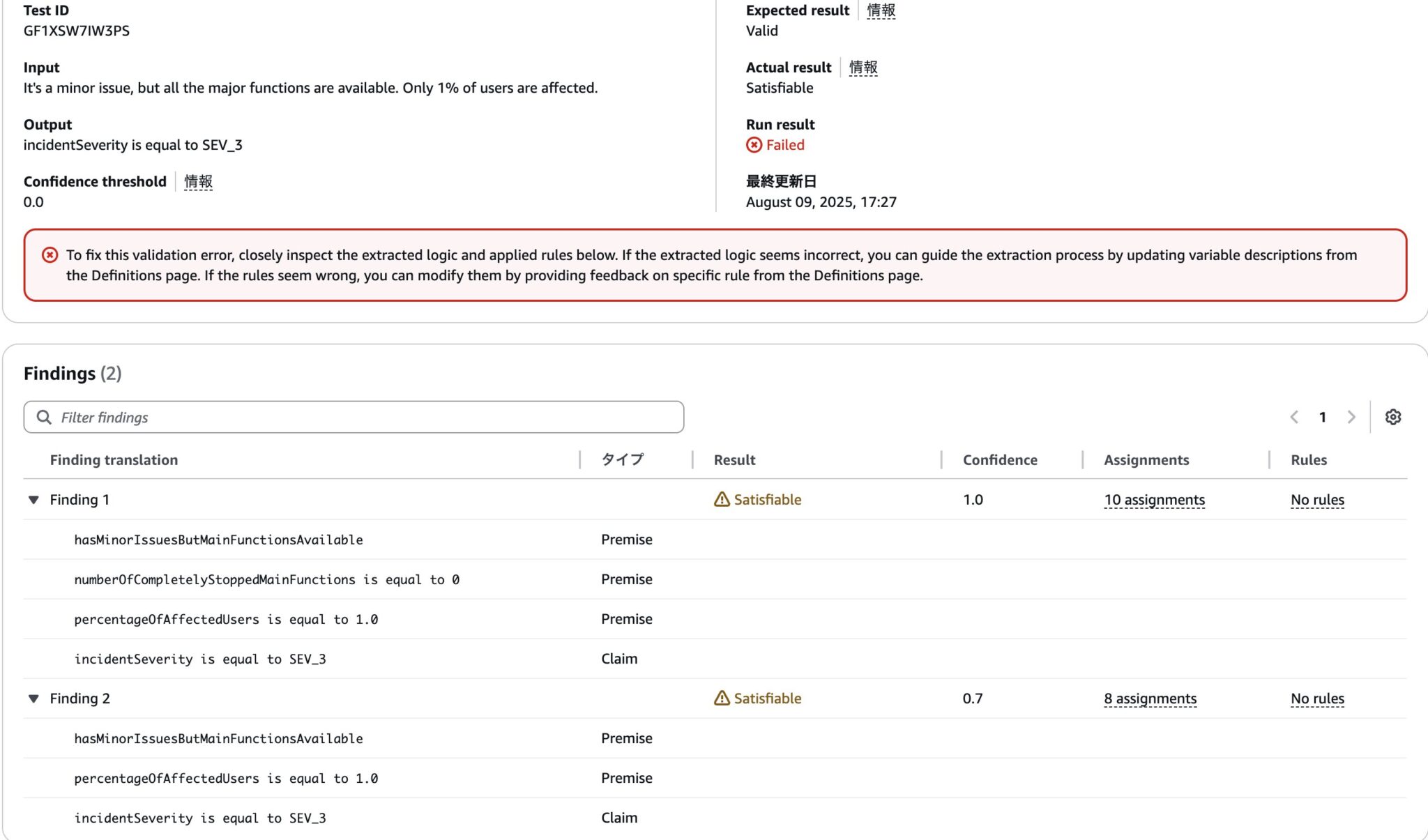The image size is (1428, 840).
Task: Open the table preferences gear icon
Action: click(1394, 417)
